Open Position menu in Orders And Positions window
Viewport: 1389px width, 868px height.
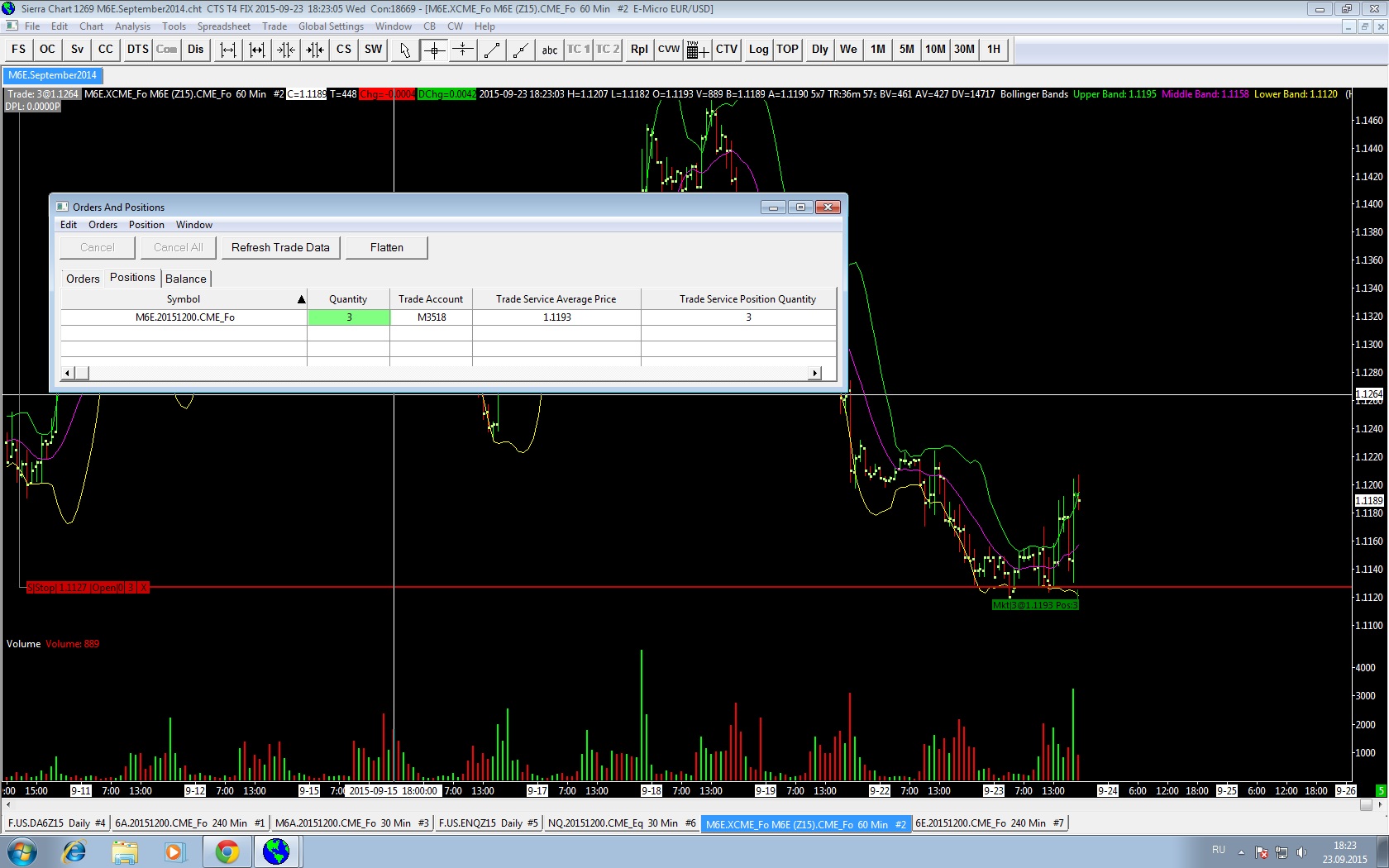146,225
